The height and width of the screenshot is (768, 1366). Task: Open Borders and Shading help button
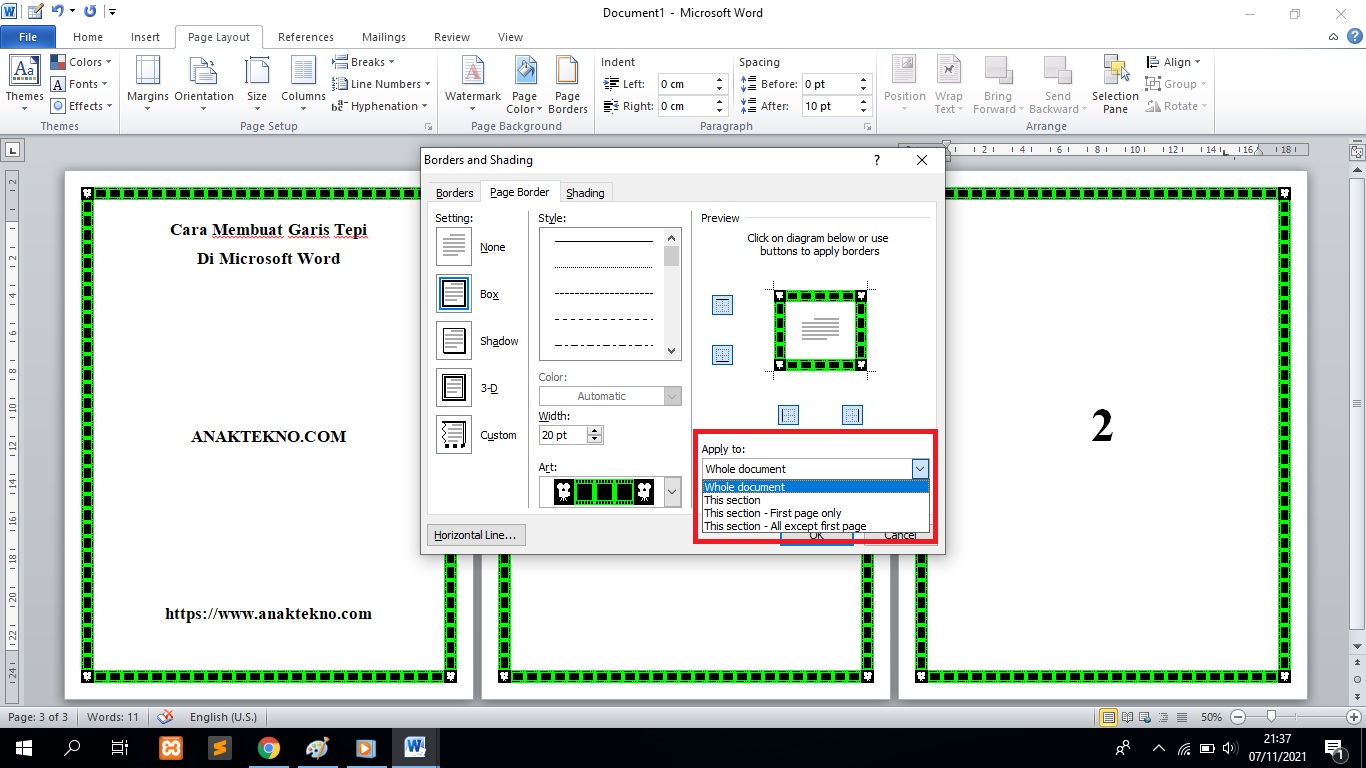[x=877, y=160]
